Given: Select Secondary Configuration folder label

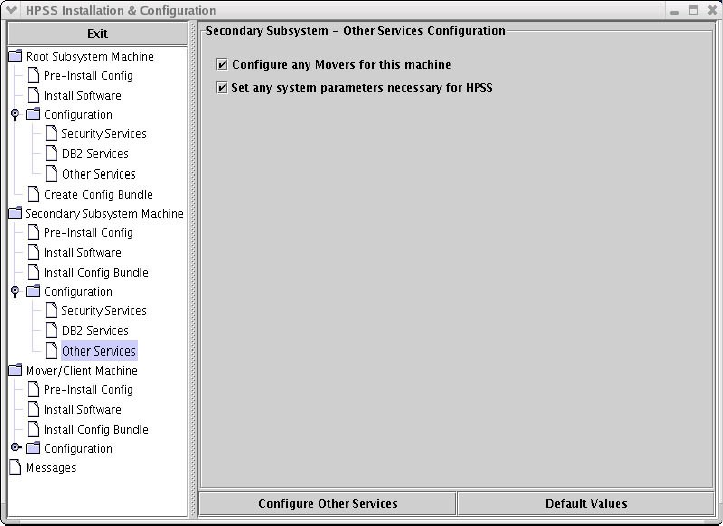Looking at the screenshot, I should (x=78, y=291).
